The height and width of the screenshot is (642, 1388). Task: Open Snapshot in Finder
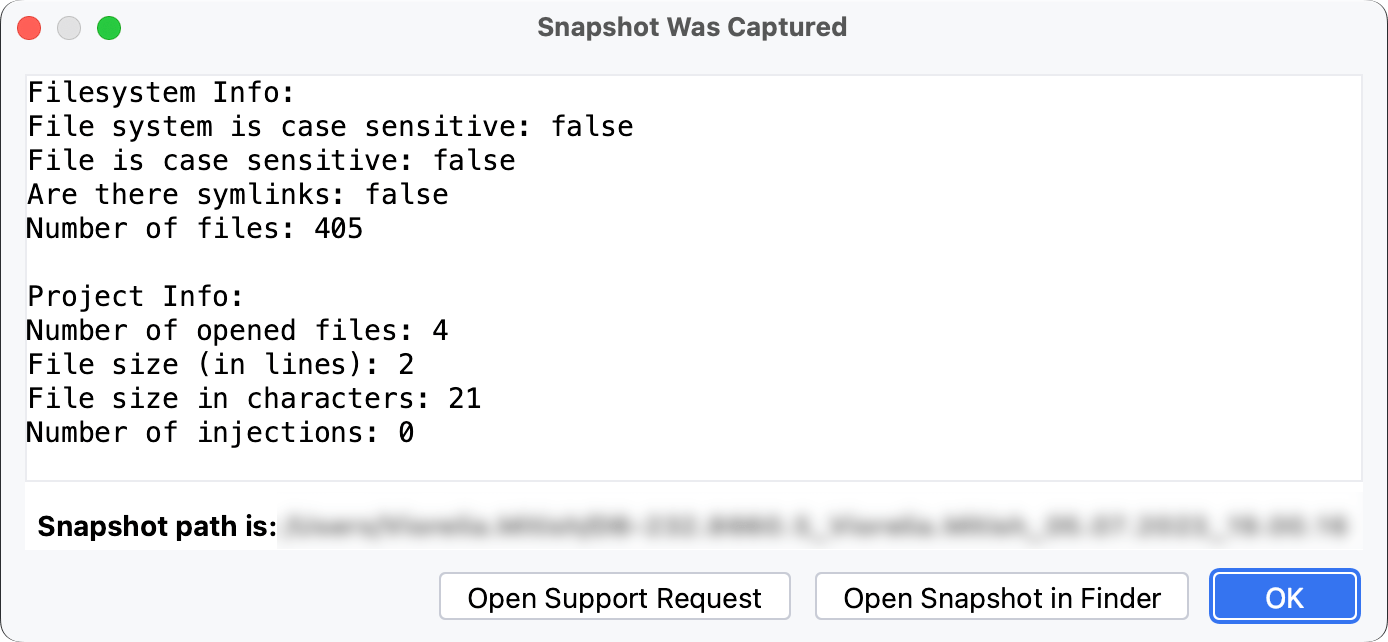pos(1001,596)
